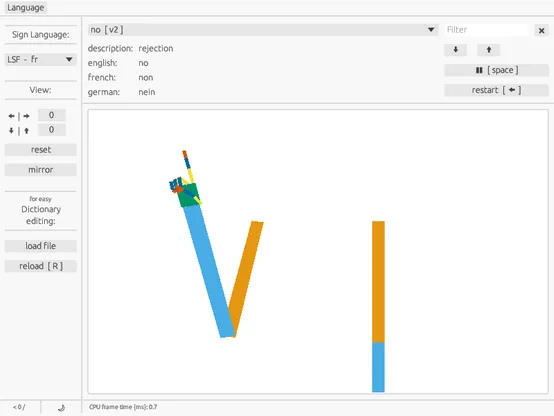Expand the 'no [v2]' sign selection dropdown
554x416 pixels.
(x=263, y=30)
